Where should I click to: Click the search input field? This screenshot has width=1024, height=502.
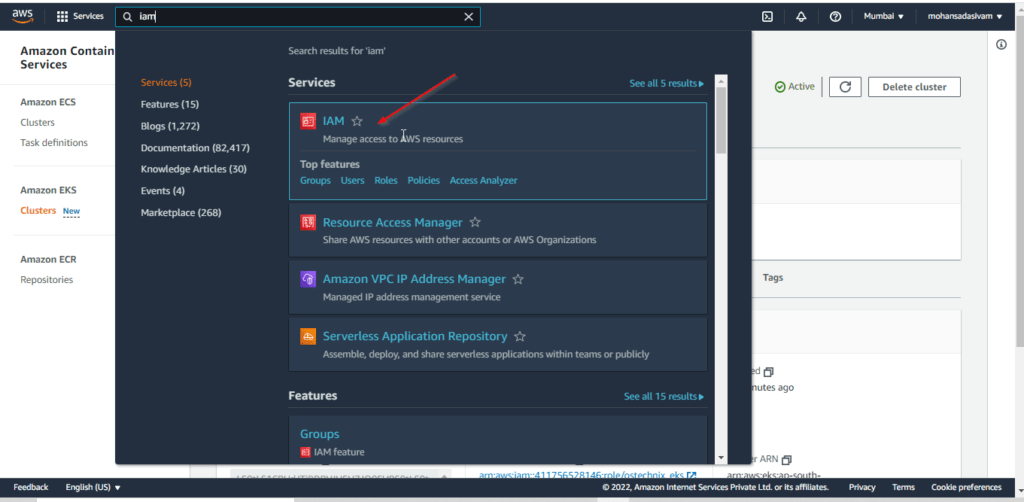point(297,17)
